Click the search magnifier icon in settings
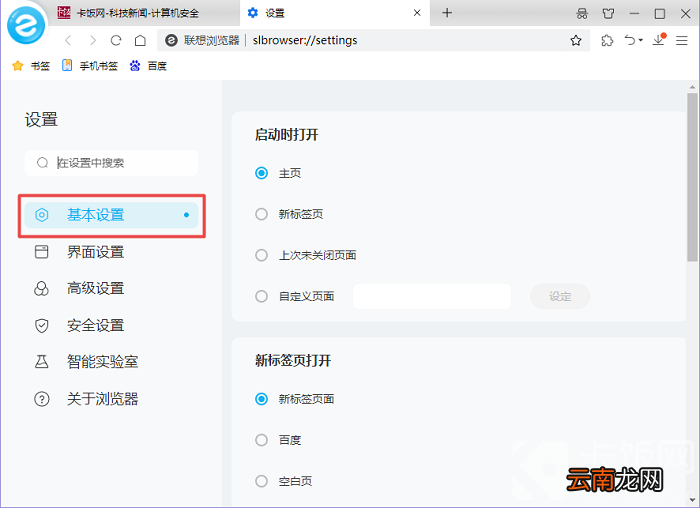The height and width of the screenshot is (508, 700). 42,163
